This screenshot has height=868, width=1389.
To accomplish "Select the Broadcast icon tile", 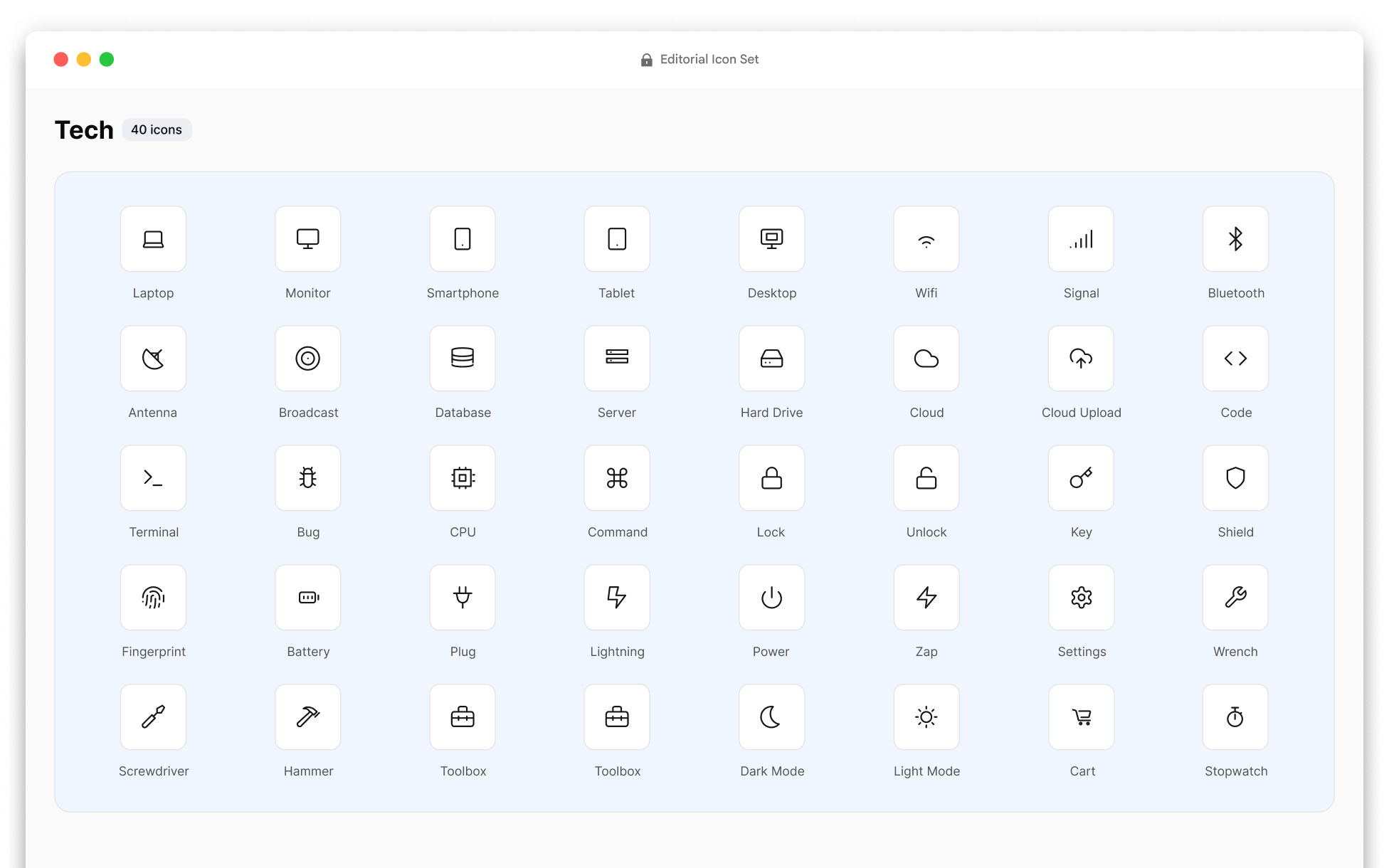I will (308, 359).
